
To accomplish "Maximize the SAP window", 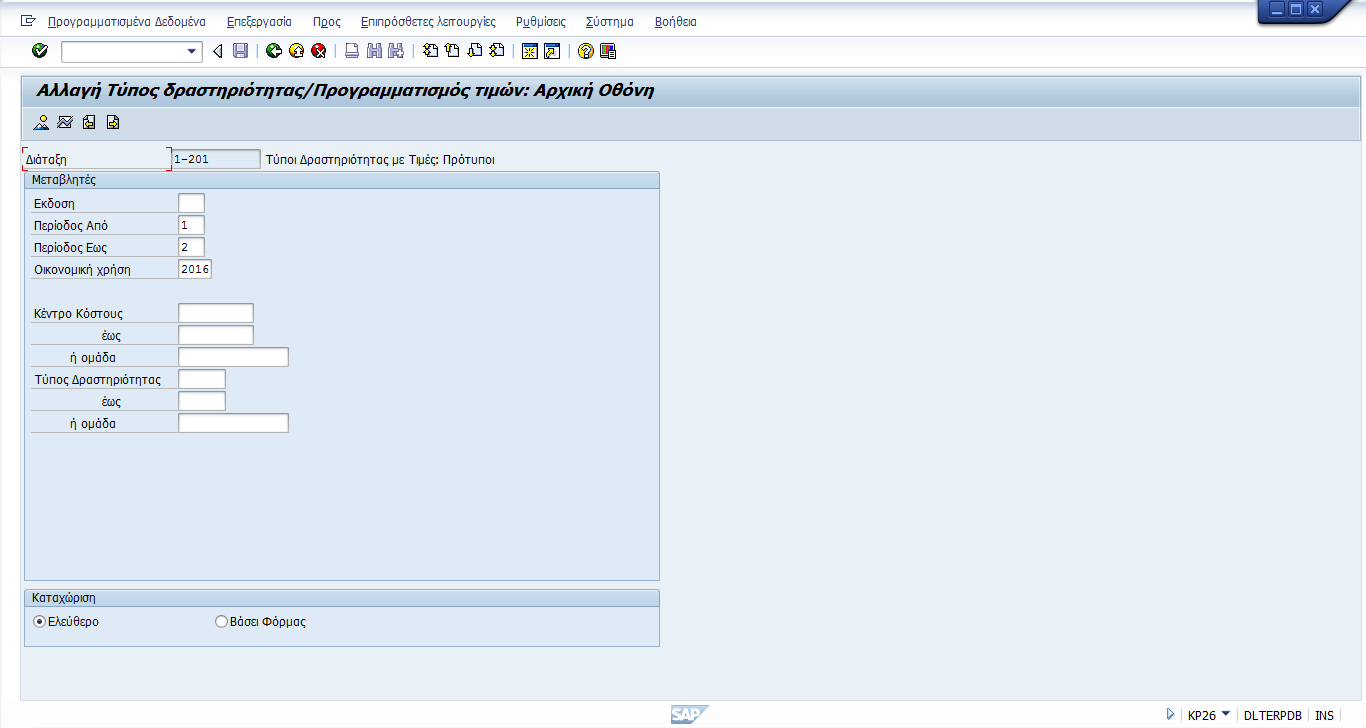I will coord(1295,9).
